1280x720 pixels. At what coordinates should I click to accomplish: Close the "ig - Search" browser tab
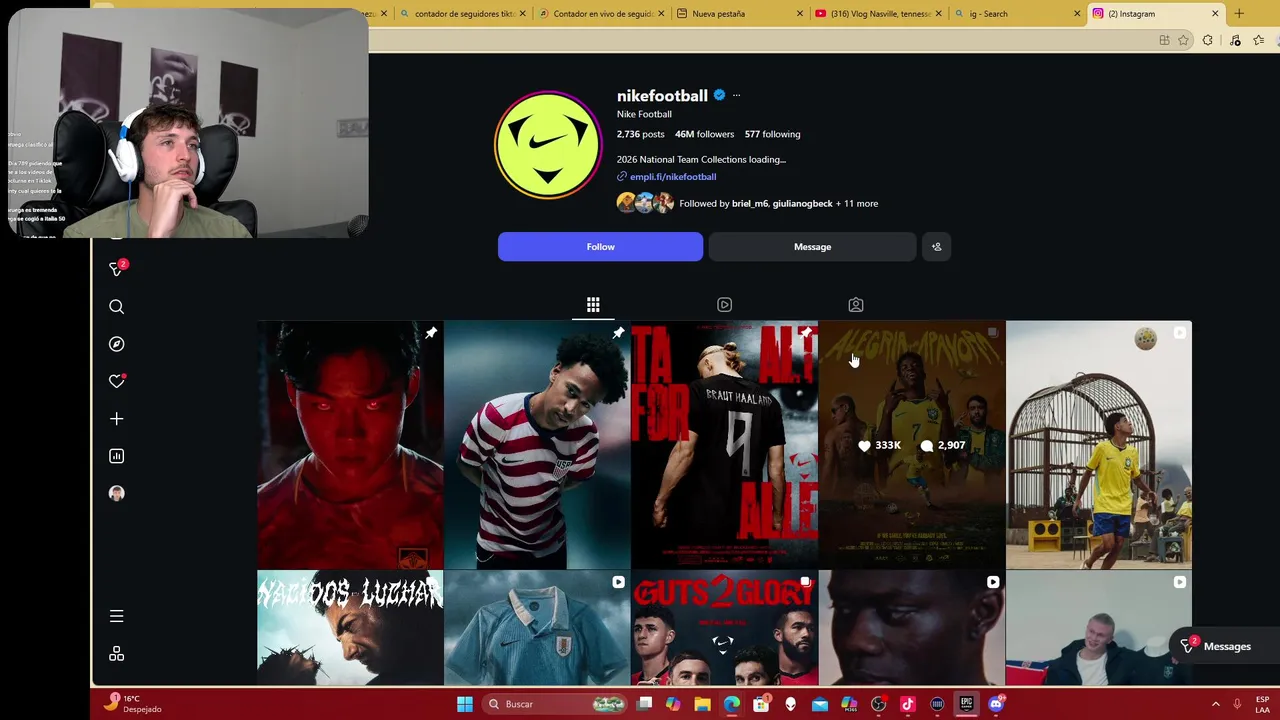[1077, 14]
